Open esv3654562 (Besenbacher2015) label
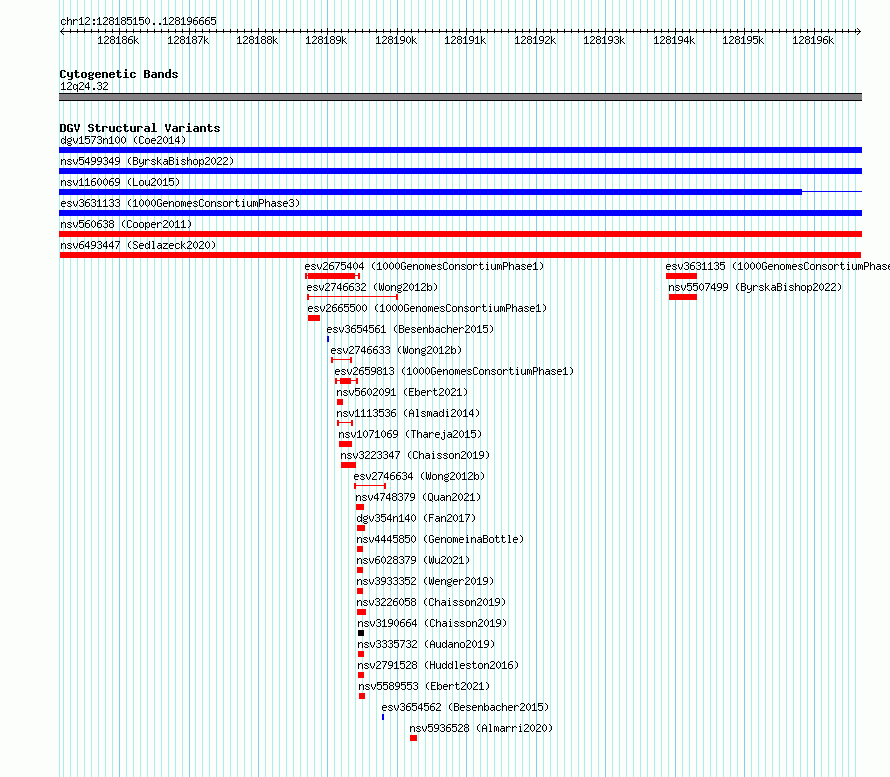This screenshot has width=890, height=777. click(465, 707)
